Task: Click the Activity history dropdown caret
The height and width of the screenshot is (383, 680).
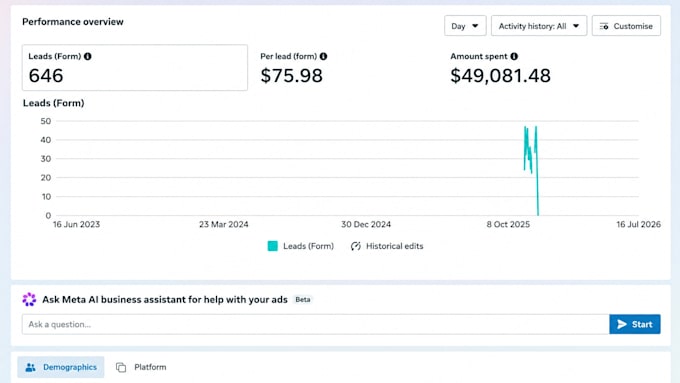Action: tap(576, 26)
